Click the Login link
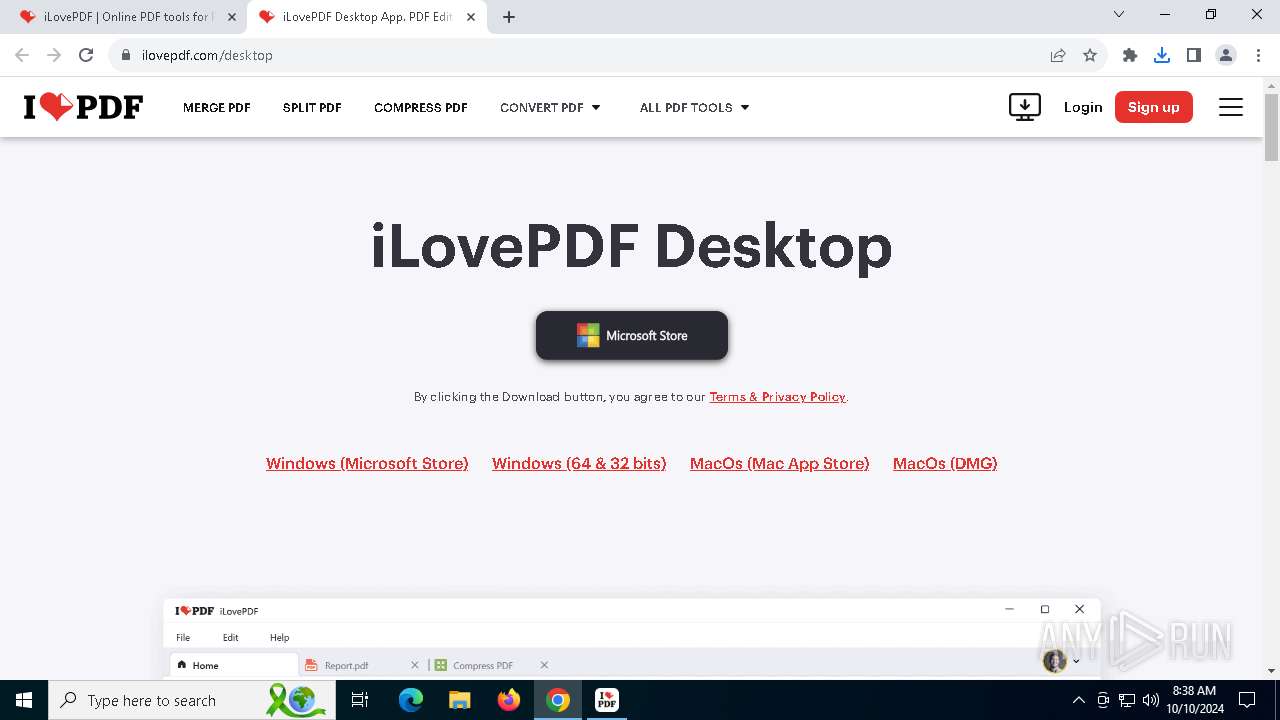Image resolution: width=1280 pixels, height=720 pixels. (1083, 107)
